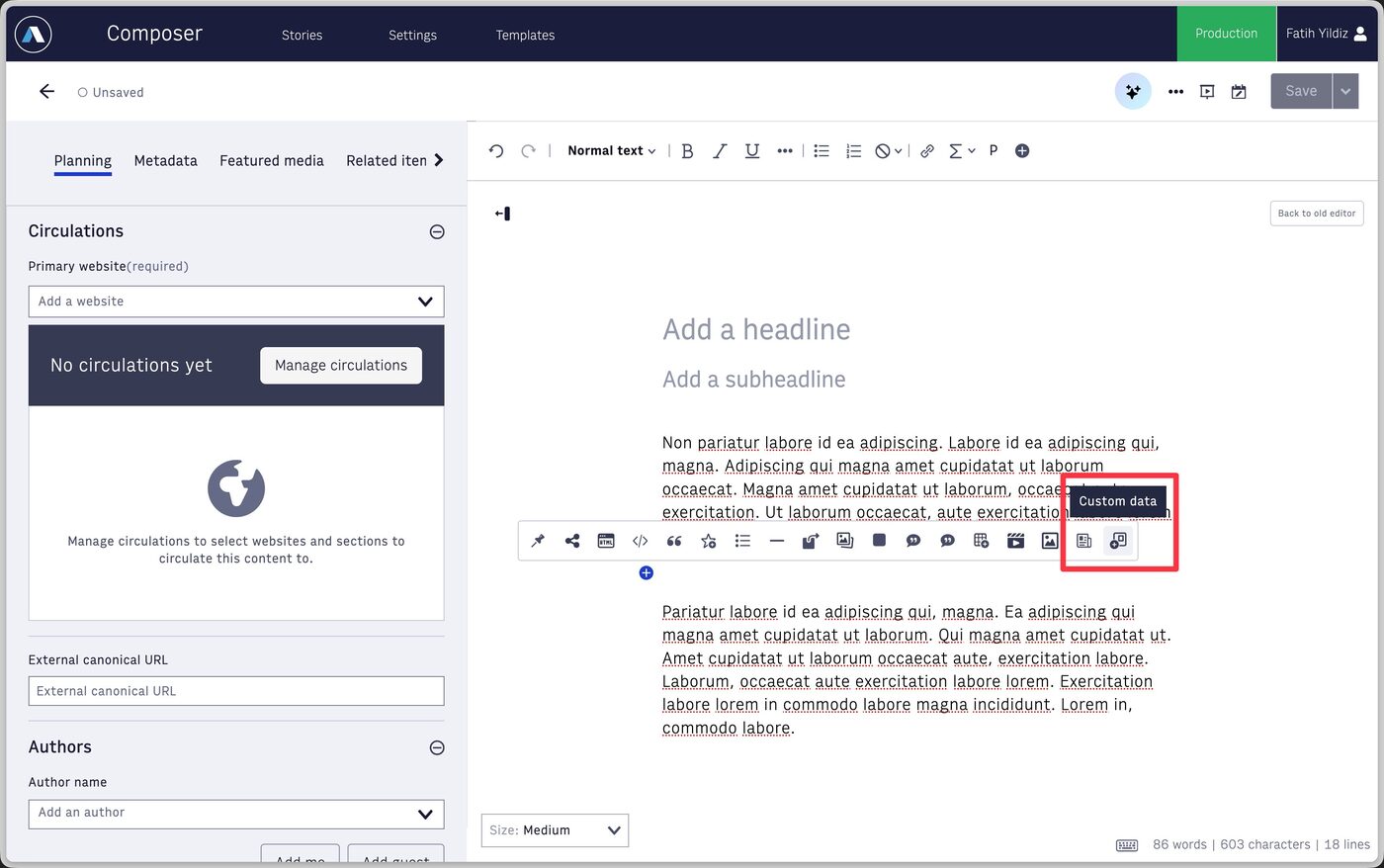The height and width of the screenshot is (868, 1384).
Task: Open more text formatting options in editor toolbar
Action: [x=785, y=151]
